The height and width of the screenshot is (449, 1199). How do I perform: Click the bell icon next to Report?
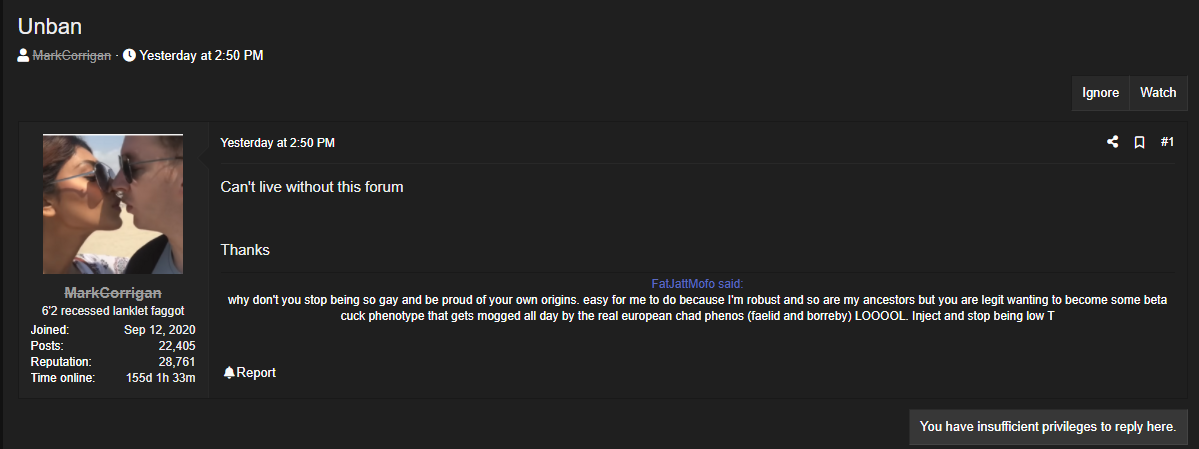point(229,373)
